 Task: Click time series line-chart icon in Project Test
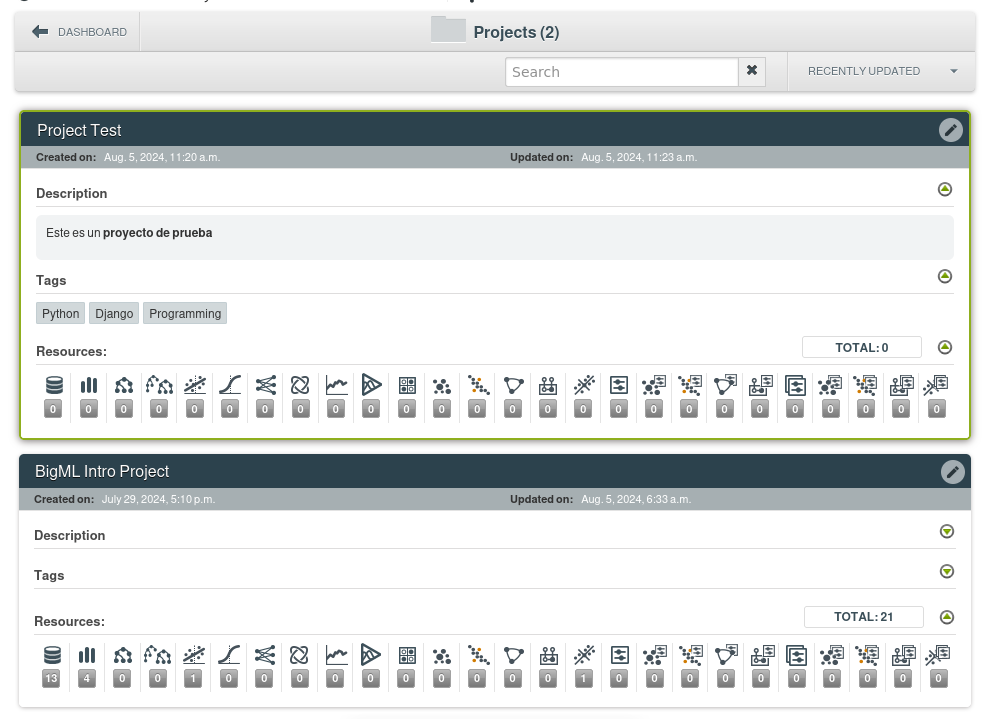[336, 386]
